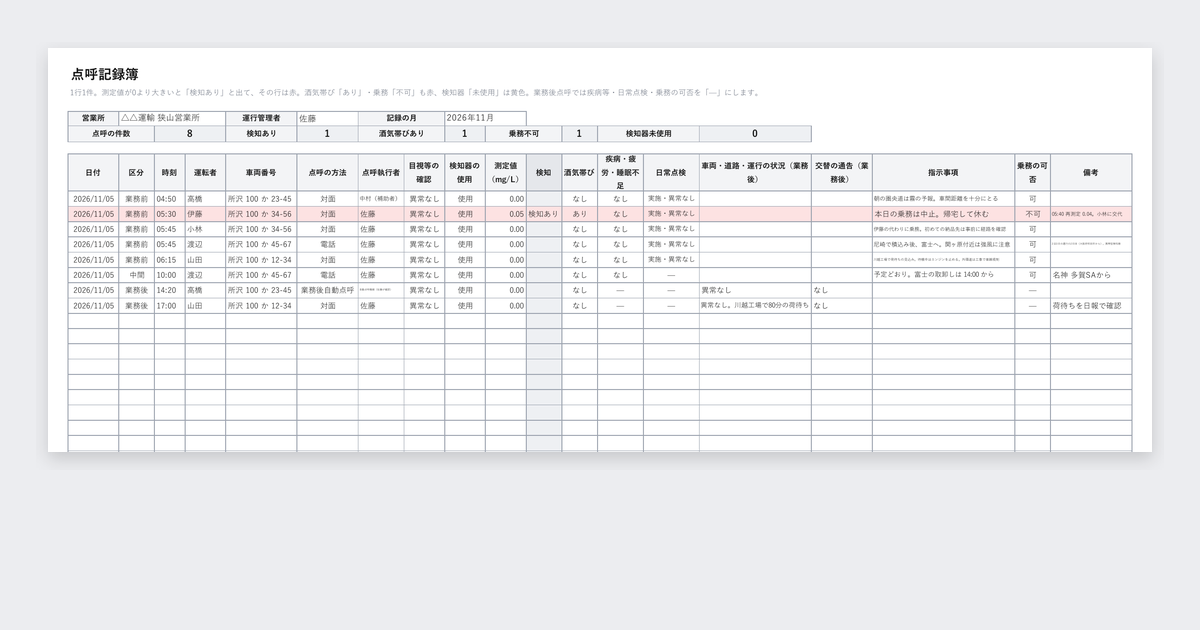Click the 指示事項 column header
The width and height of the screenshot is (1200, 630).
[943, 172]
